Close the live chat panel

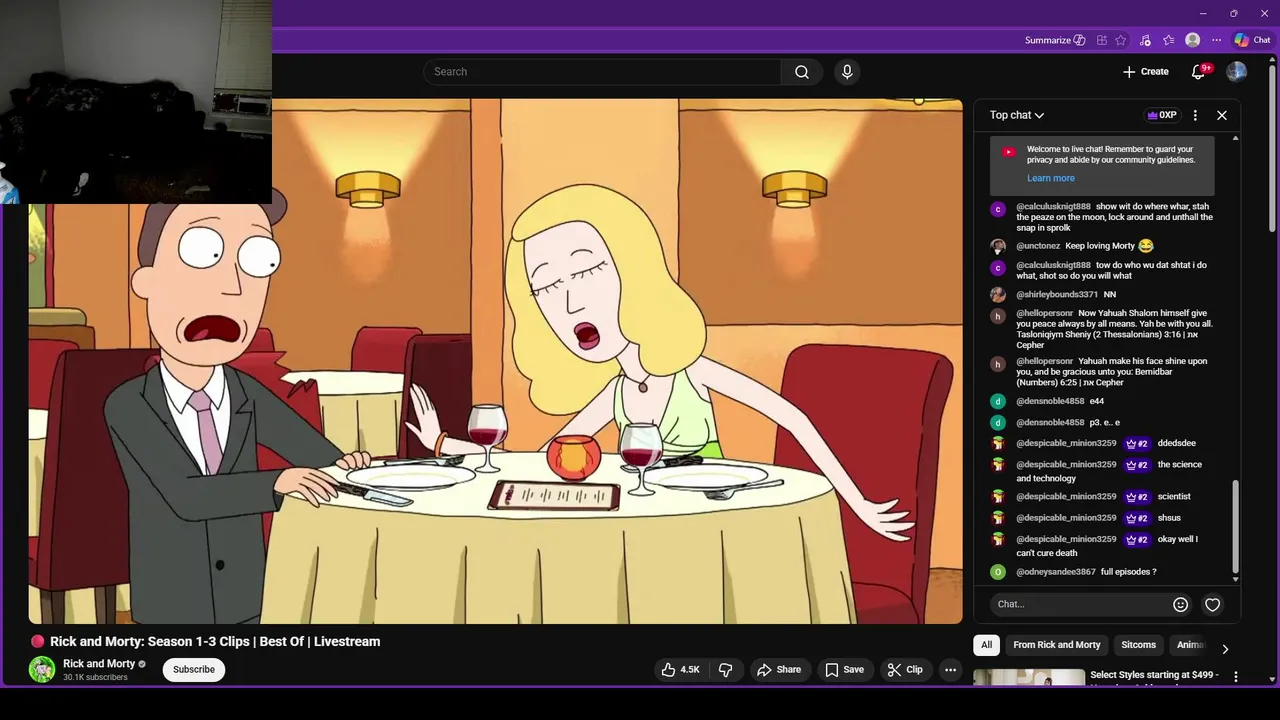pyautogui.click(x=1221, y=115)
